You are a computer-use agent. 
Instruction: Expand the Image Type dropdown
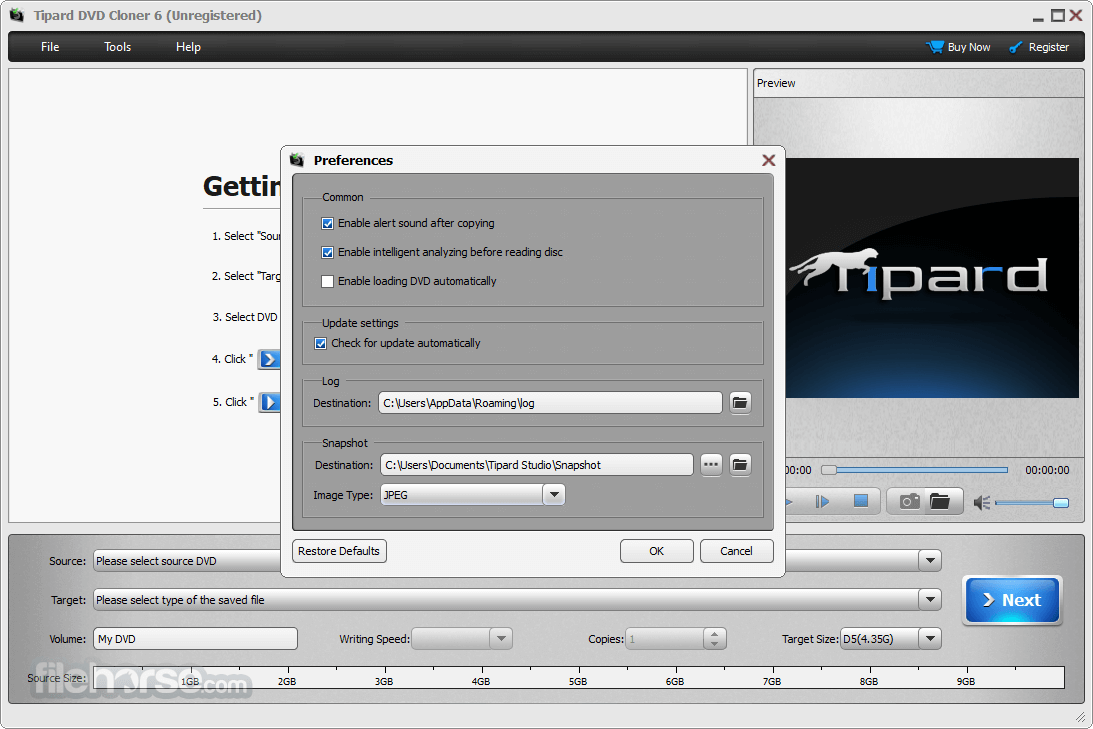click(x=553, y=495)
